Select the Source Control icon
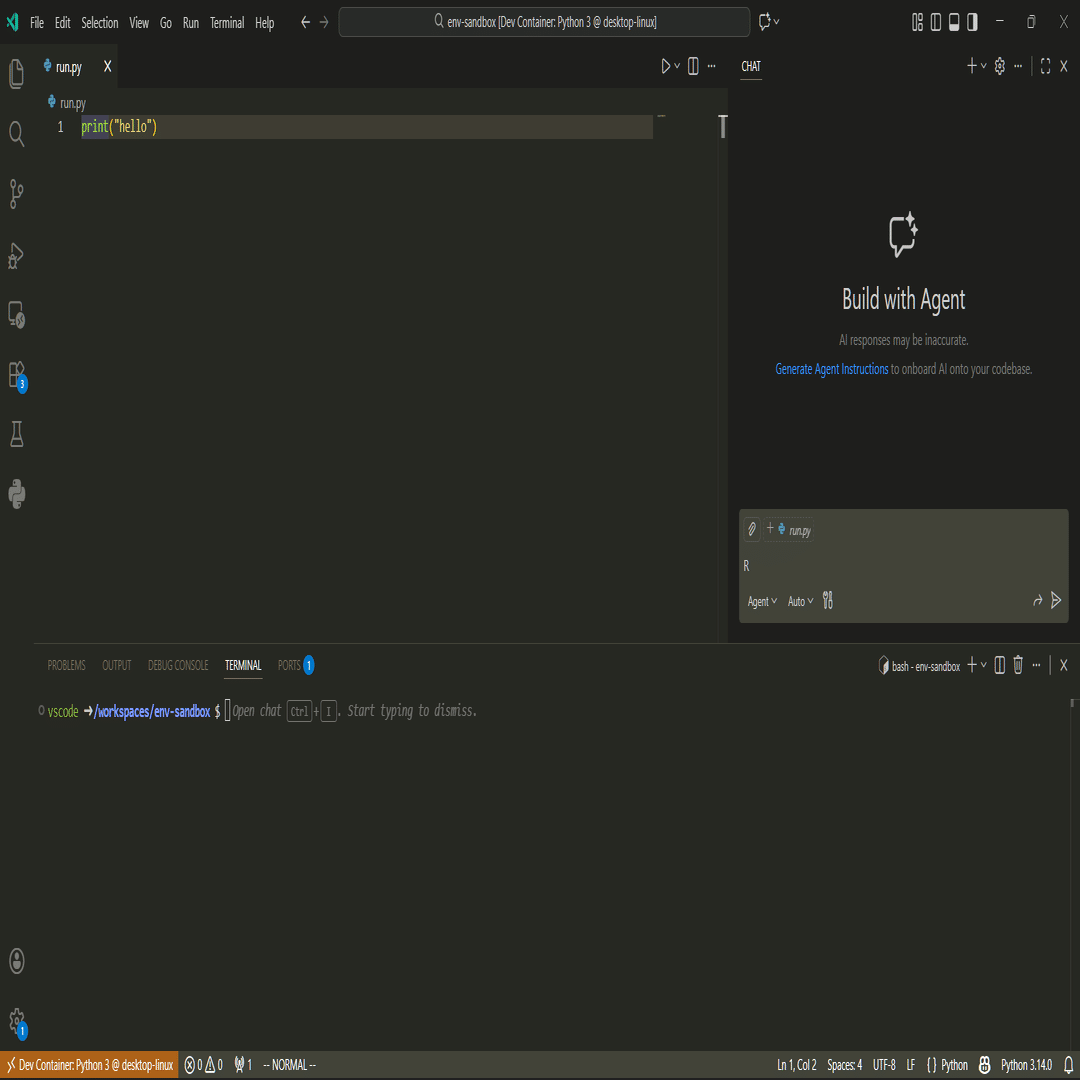 tap(16, 194)
